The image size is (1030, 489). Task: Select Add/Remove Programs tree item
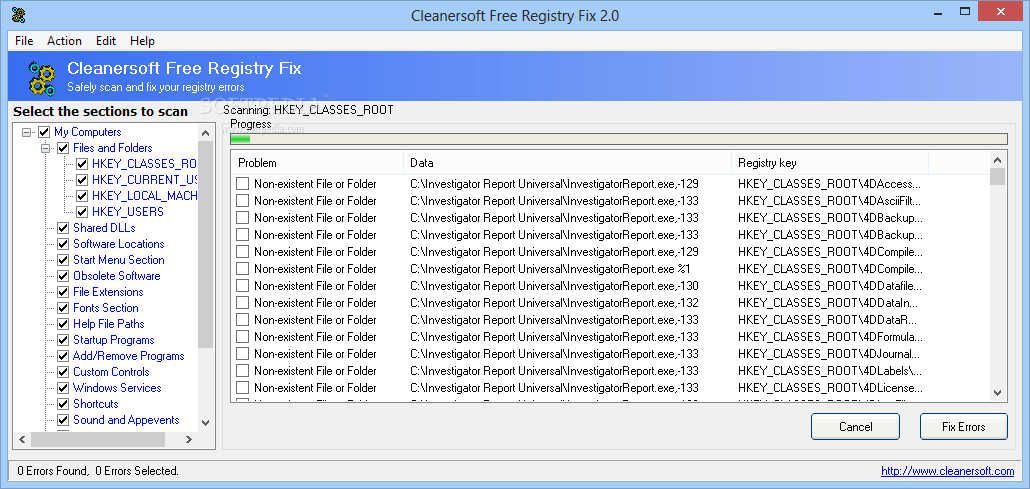tap(129, 356)
